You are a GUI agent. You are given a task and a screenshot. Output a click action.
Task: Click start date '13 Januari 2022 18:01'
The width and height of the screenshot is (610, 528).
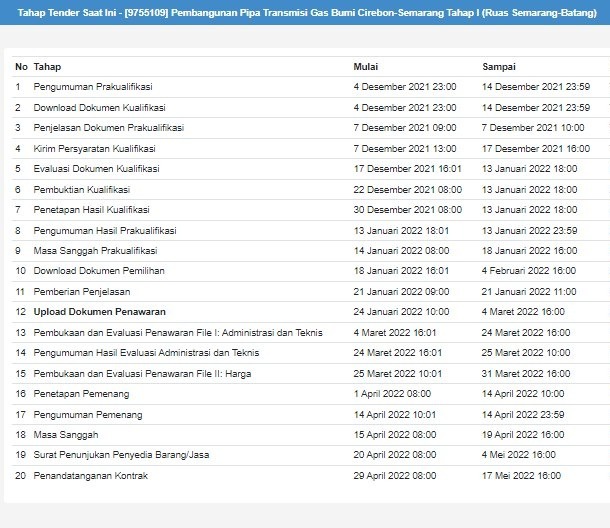click(x=401, y=231)
